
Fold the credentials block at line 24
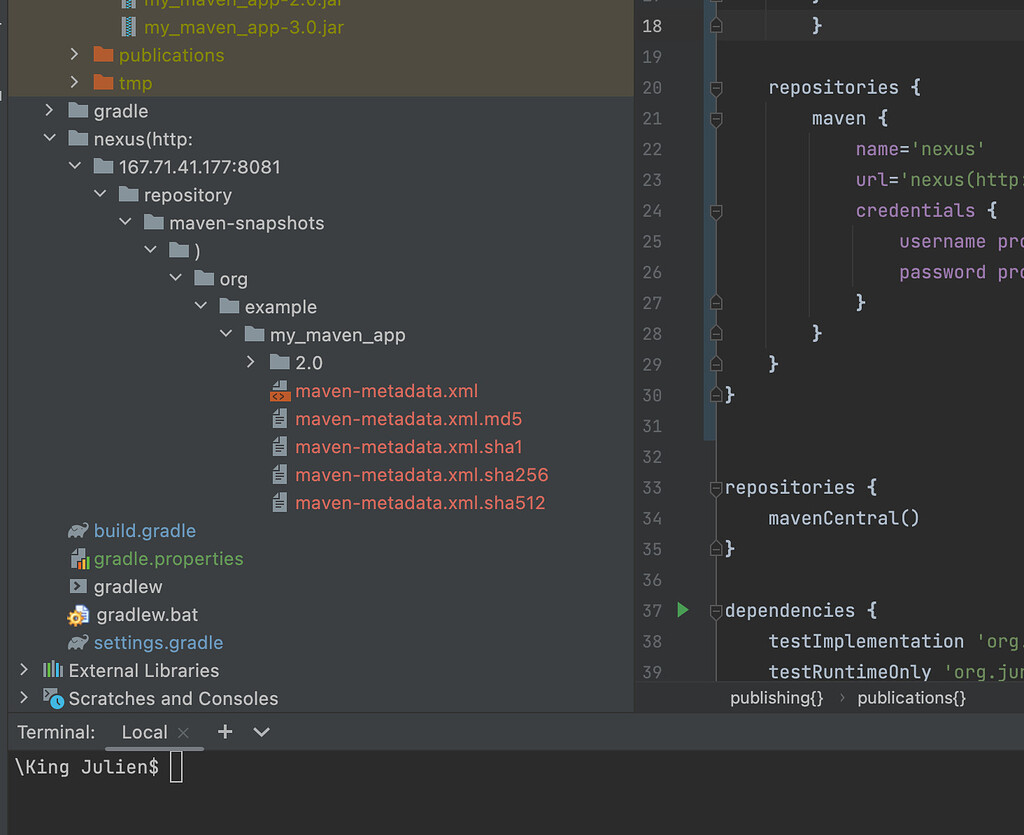pyautogui.click(x=716, y=211)
